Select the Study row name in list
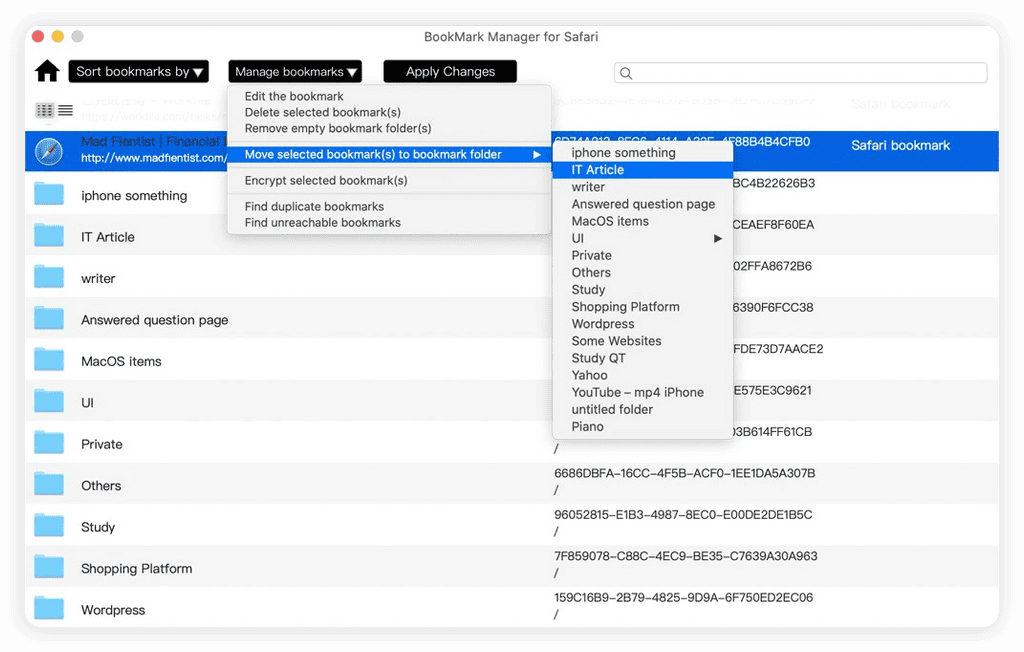 98,527
